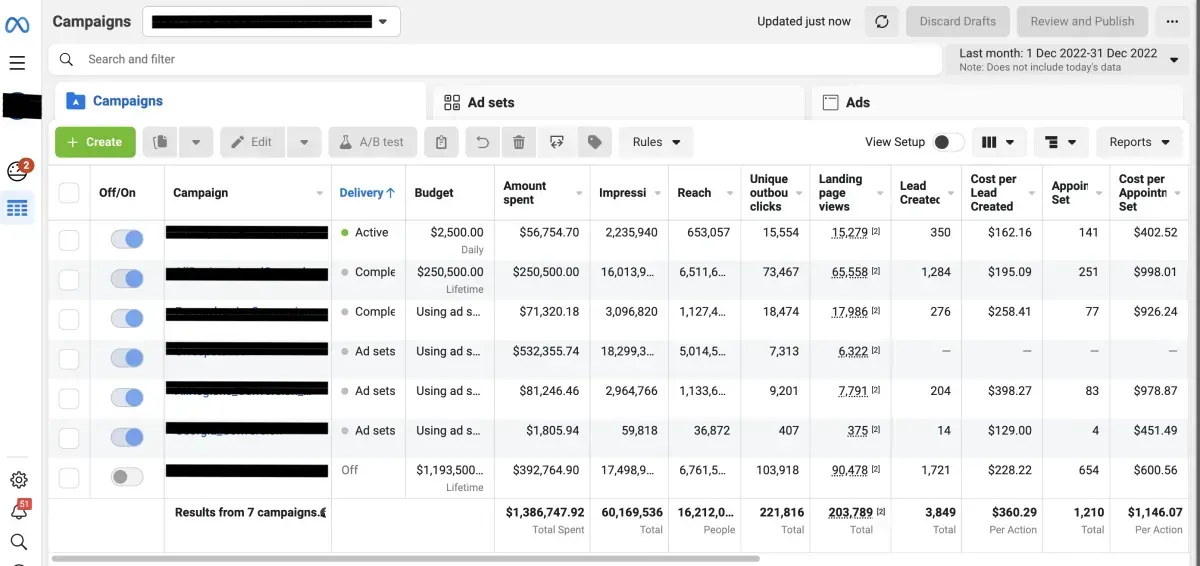
Task: Turn on the disabled campaign in last row
Action: coord(127,477)
